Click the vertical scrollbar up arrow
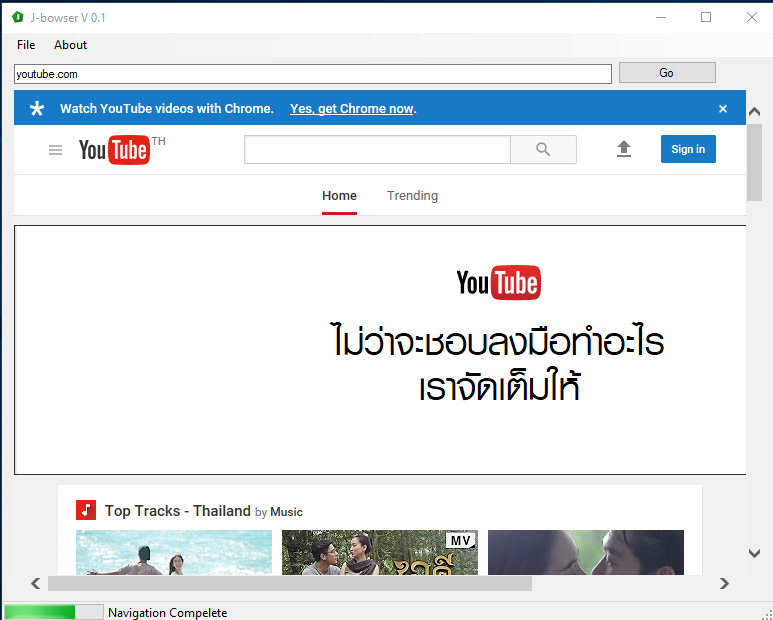Viewport: 773px width, 620px height. click(754, 111)
